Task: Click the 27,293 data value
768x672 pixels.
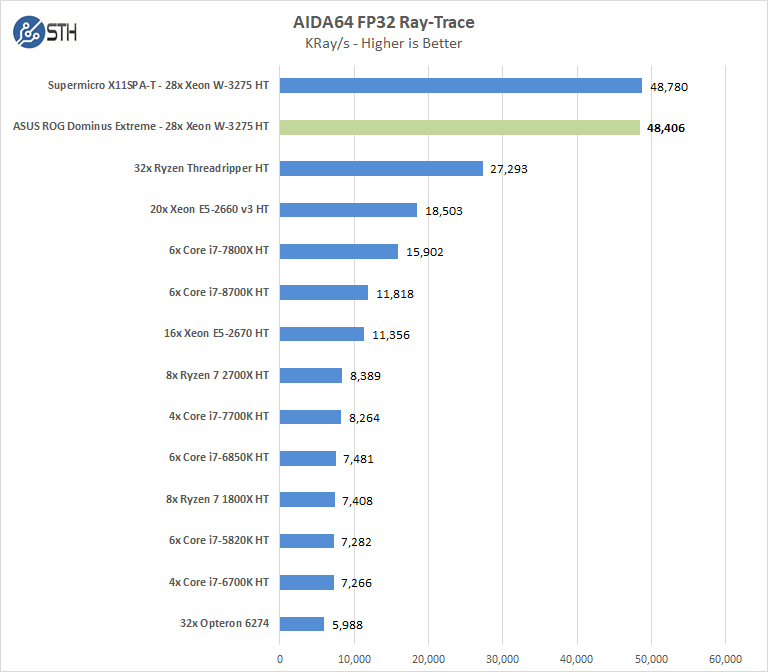Action: coord(508,169)
